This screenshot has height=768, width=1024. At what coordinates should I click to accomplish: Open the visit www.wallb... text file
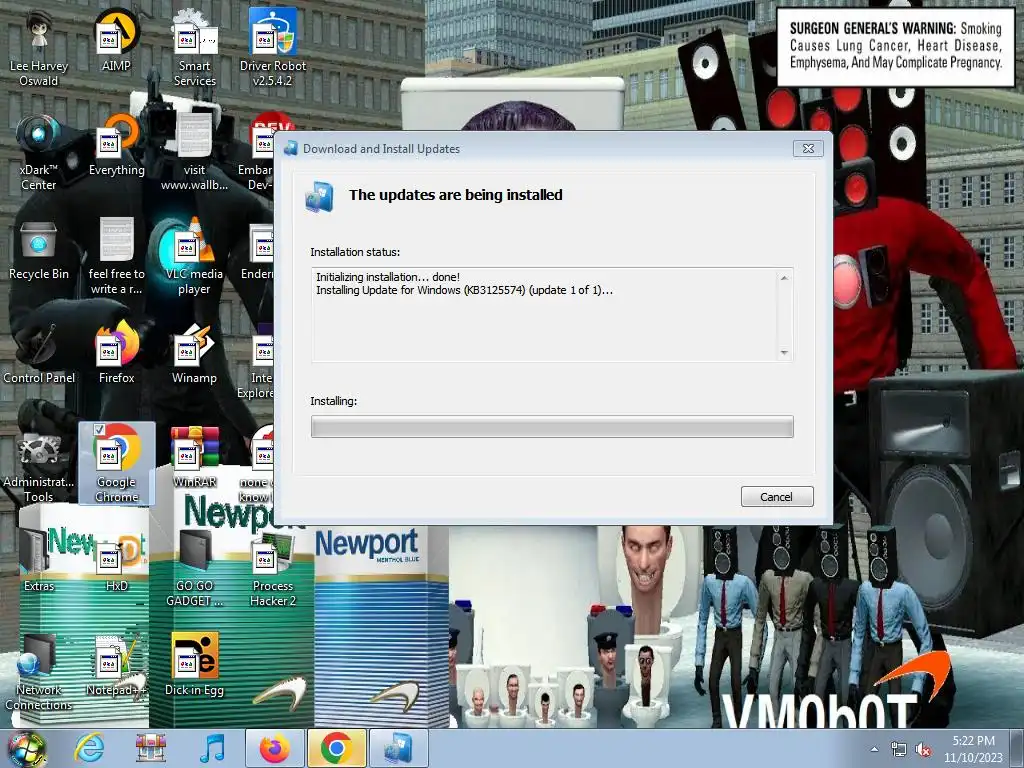pyautogui.click(x=195, y=153)
